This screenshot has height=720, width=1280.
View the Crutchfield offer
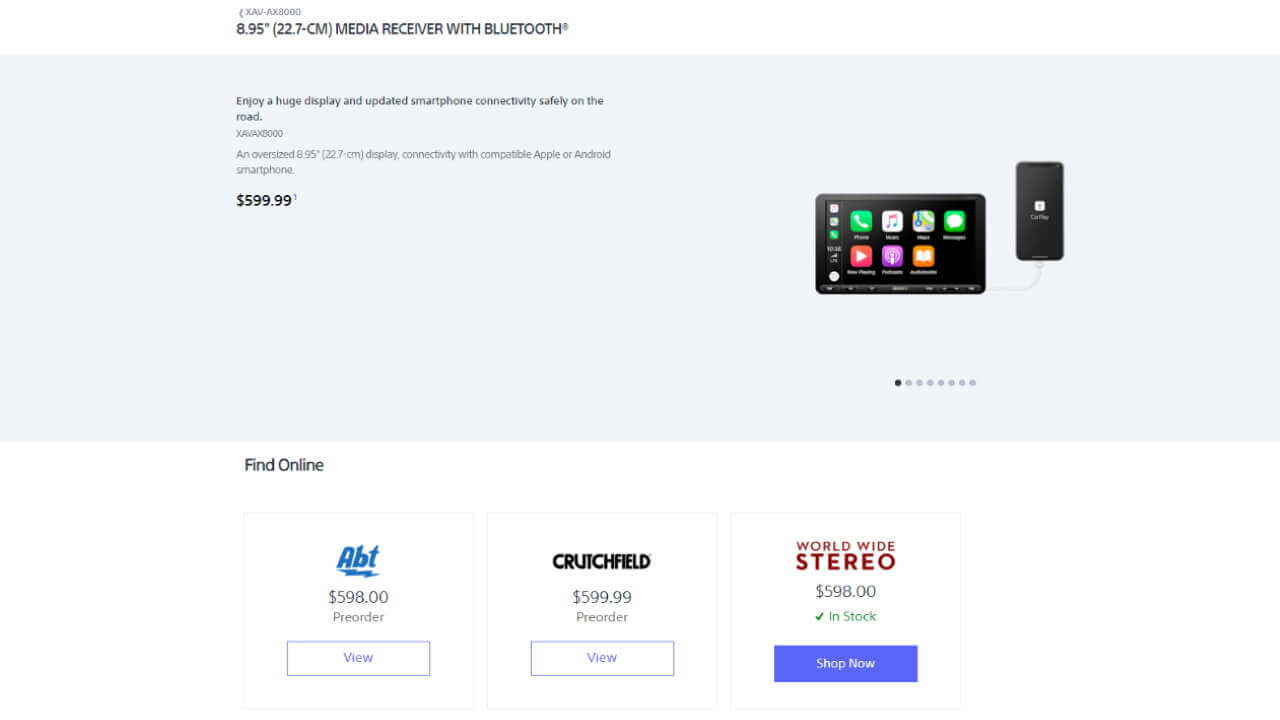click(602, 658)
